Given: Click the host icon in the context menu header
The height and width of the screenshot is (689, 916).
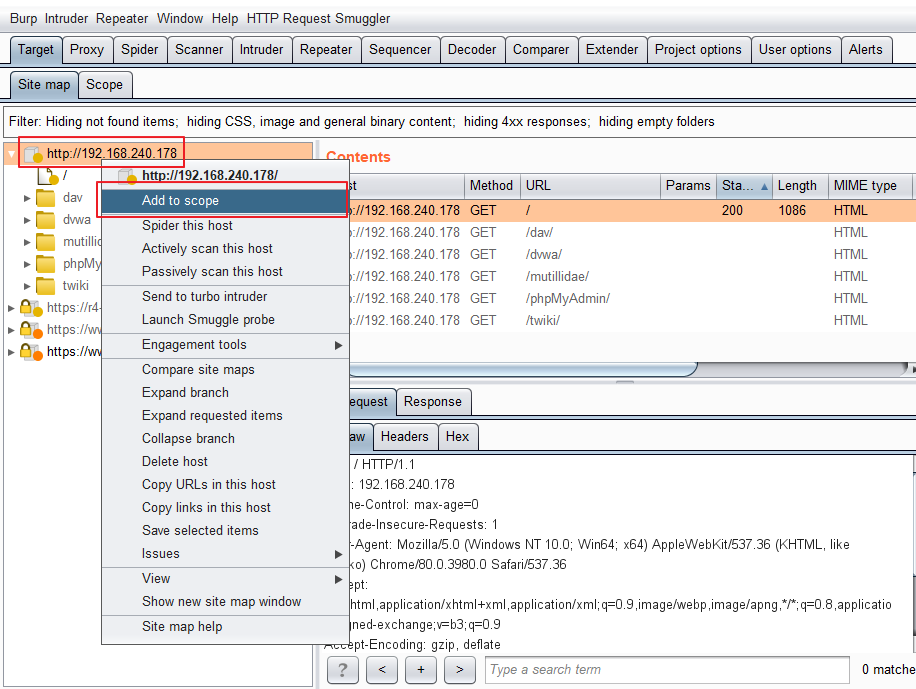Looking at the screenshot, I should click(127, 175).
